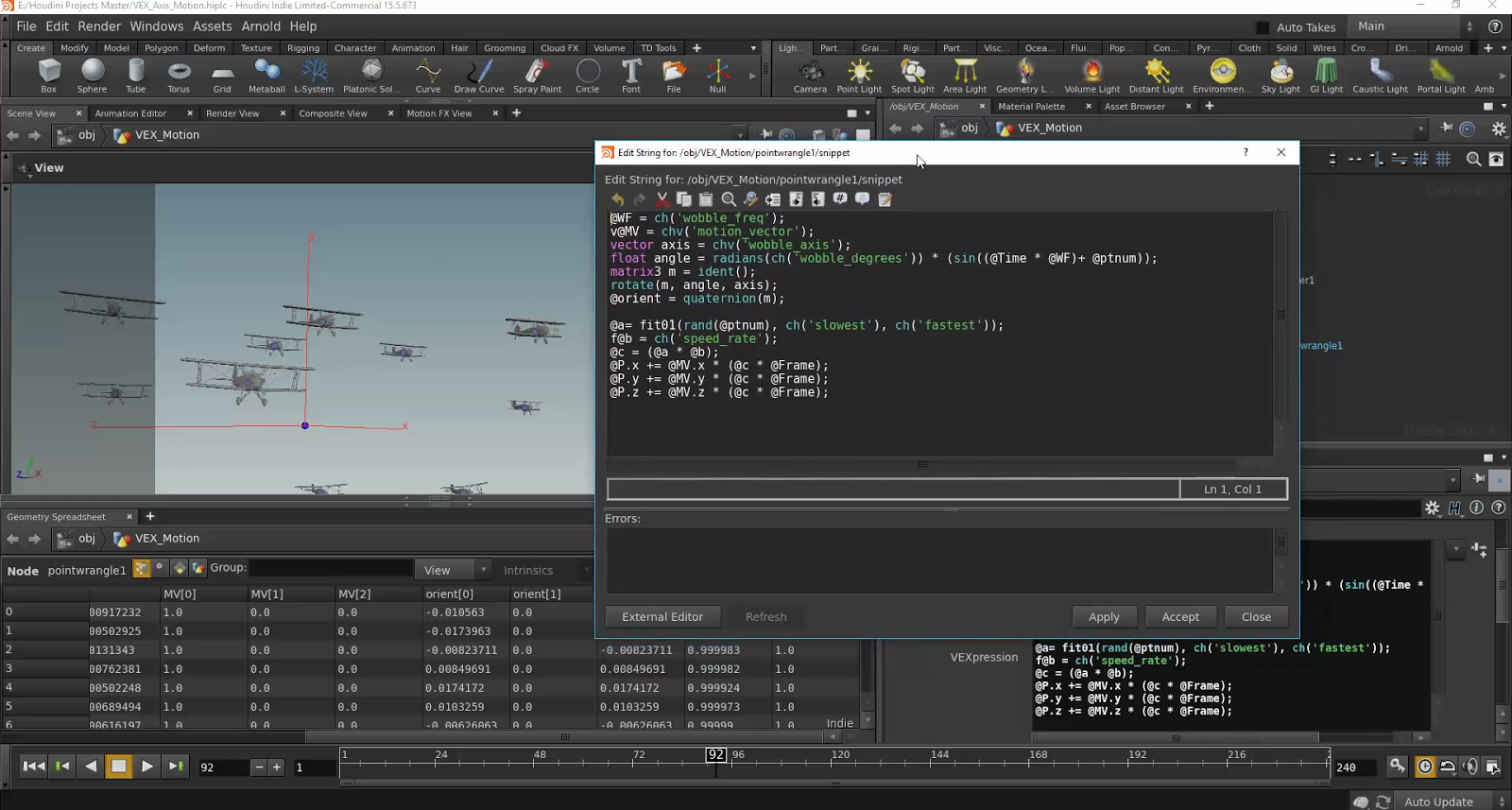
Task: Select the Sphere shelf tool
Action: 92,76
